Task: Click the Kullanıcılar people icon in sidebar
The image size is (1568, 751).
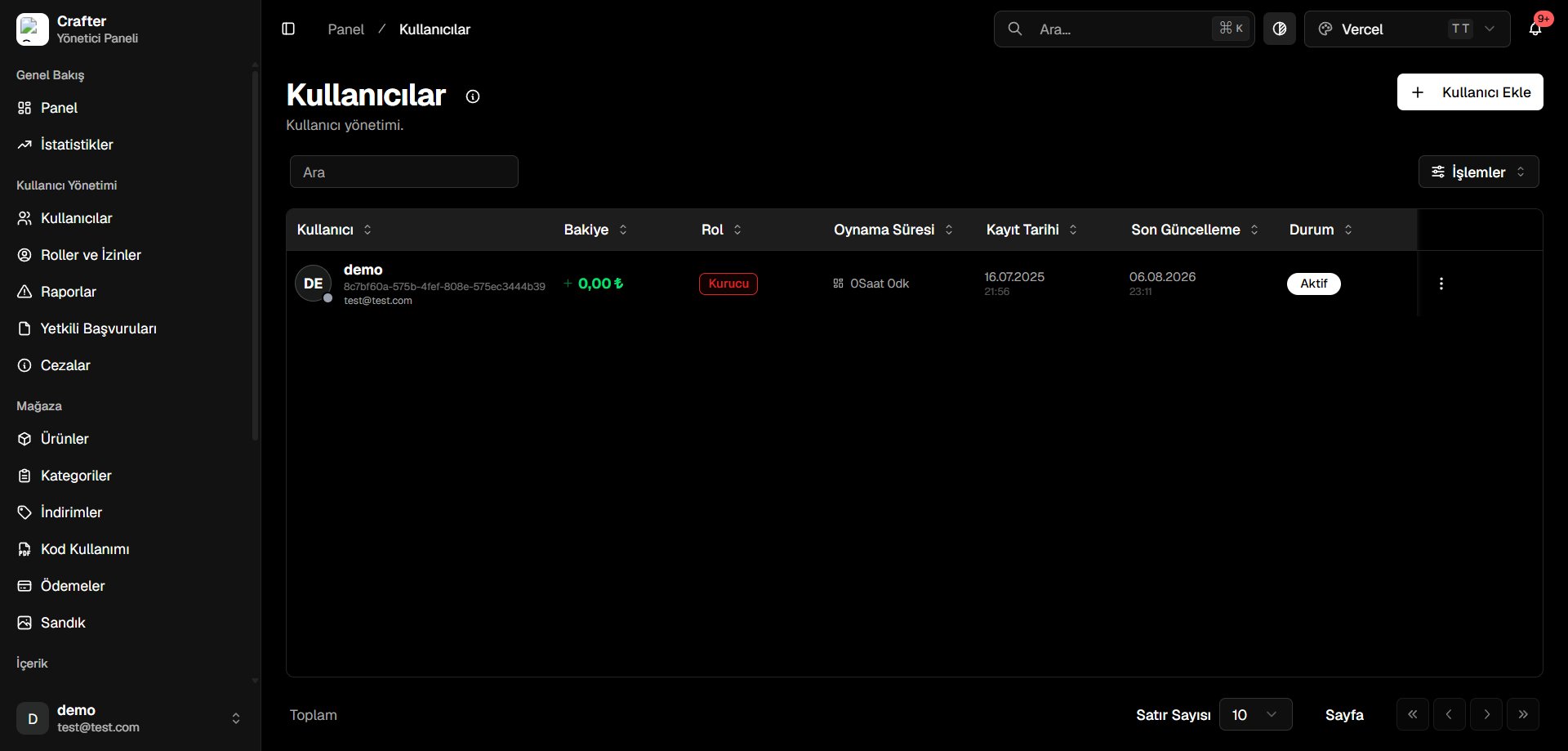Action: click(x=24, y=218)
